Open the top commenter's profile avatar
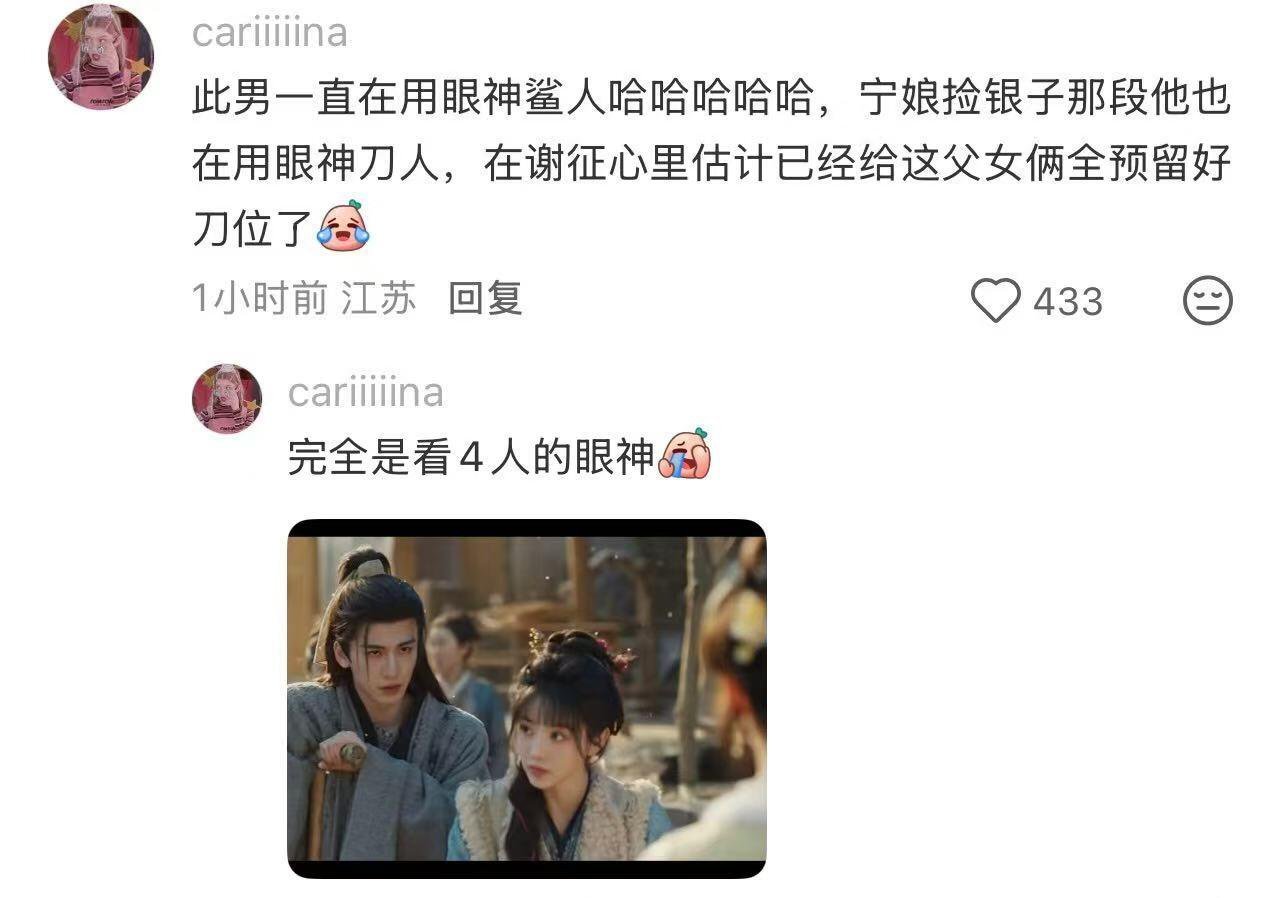 click(x=100, y=56)
